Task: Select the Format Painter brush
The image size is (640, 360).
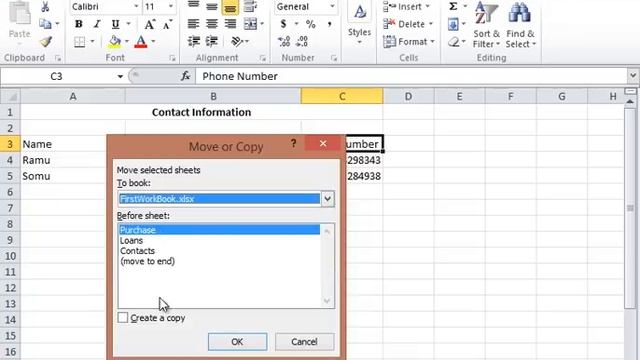Action: (x=46, y=41)
